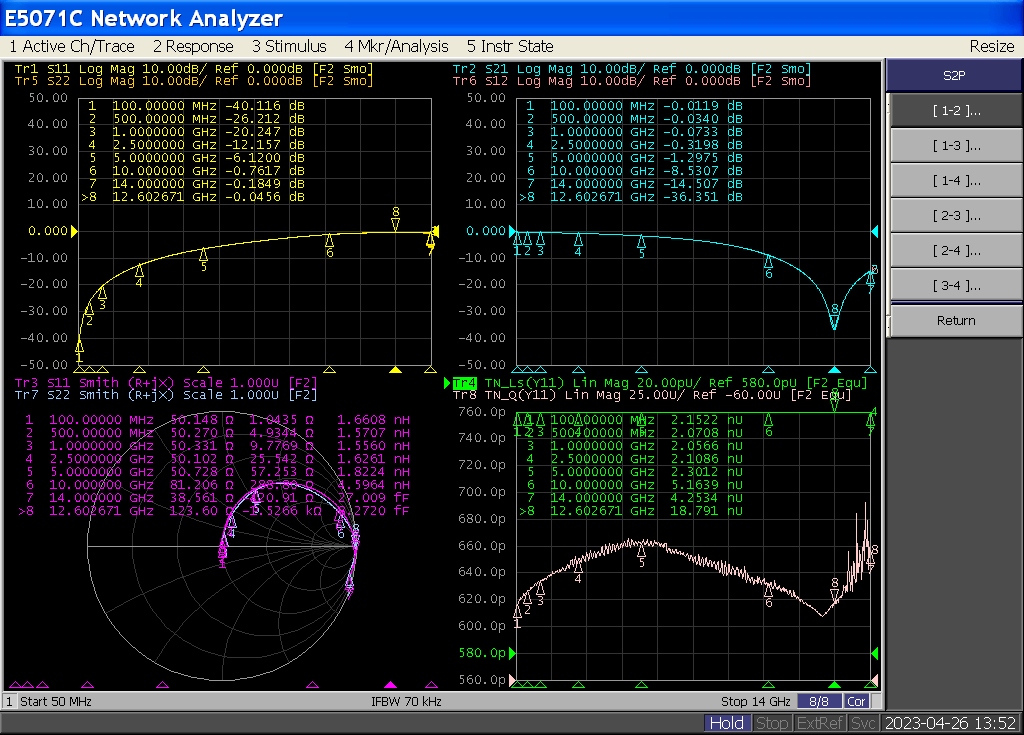Open the Active Ch/Trace menu
Viewport: 1024px width, 735px height.
(x=72, y=46)
